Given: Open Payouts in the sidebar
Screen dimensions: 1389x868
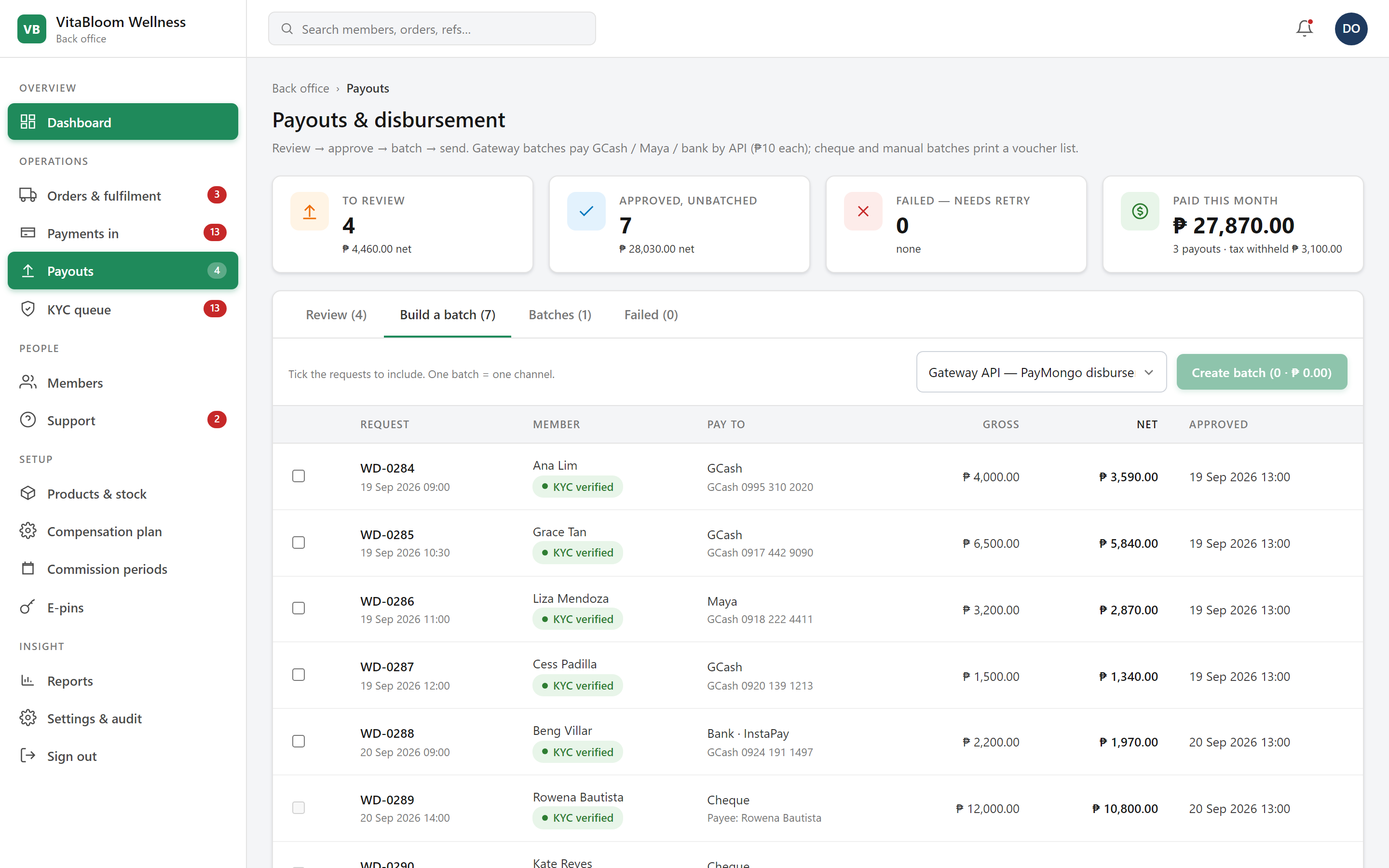Looking at the screenshot, I should tap(123, 271).
